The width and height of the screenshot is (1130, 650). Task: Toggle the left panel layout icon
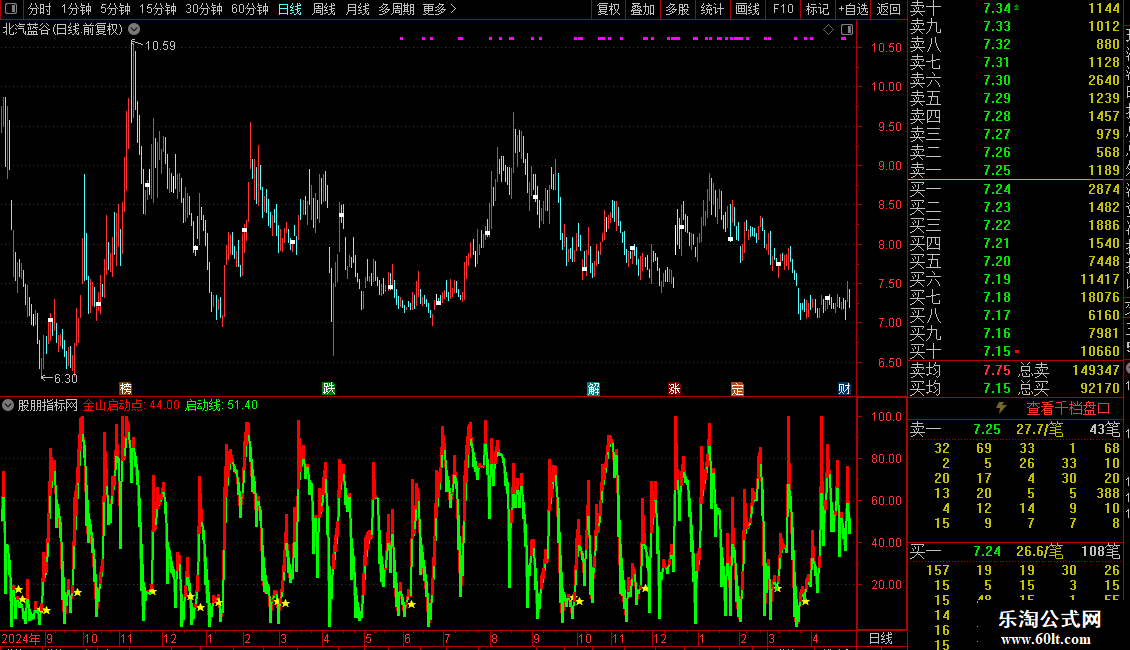click(x=11, y=9)
